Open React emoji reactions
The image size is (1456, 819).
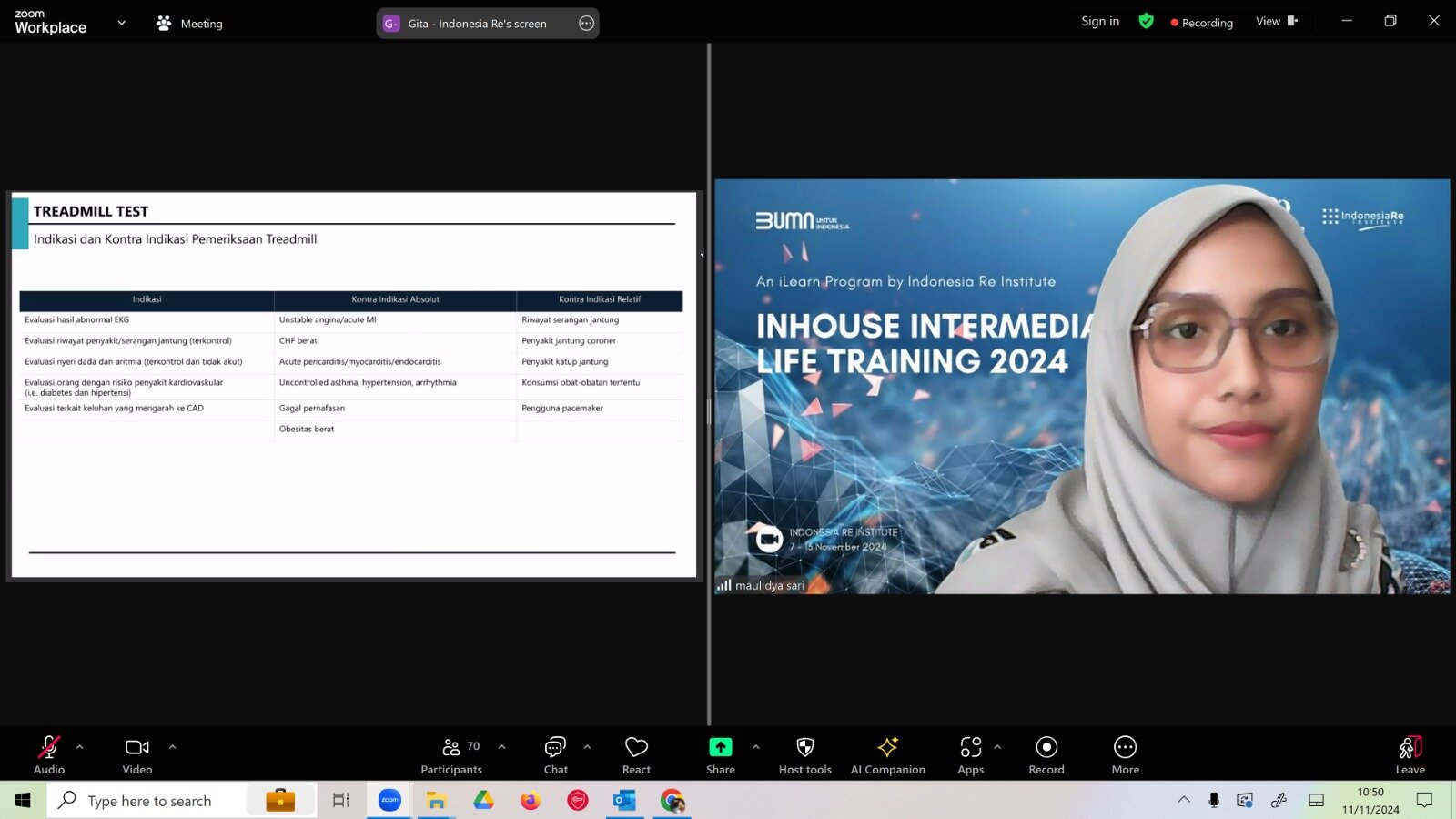tap(636, 755)
